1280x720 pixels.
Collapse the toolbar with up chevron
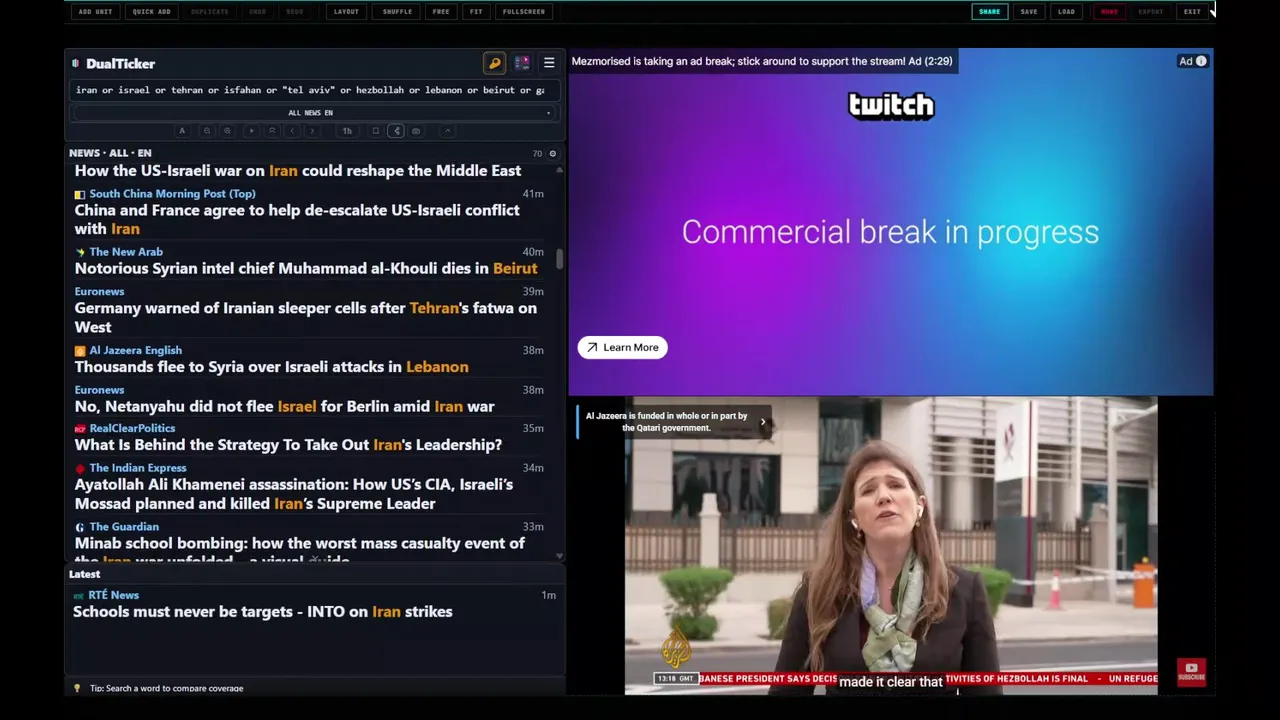[x=448, y=131]
